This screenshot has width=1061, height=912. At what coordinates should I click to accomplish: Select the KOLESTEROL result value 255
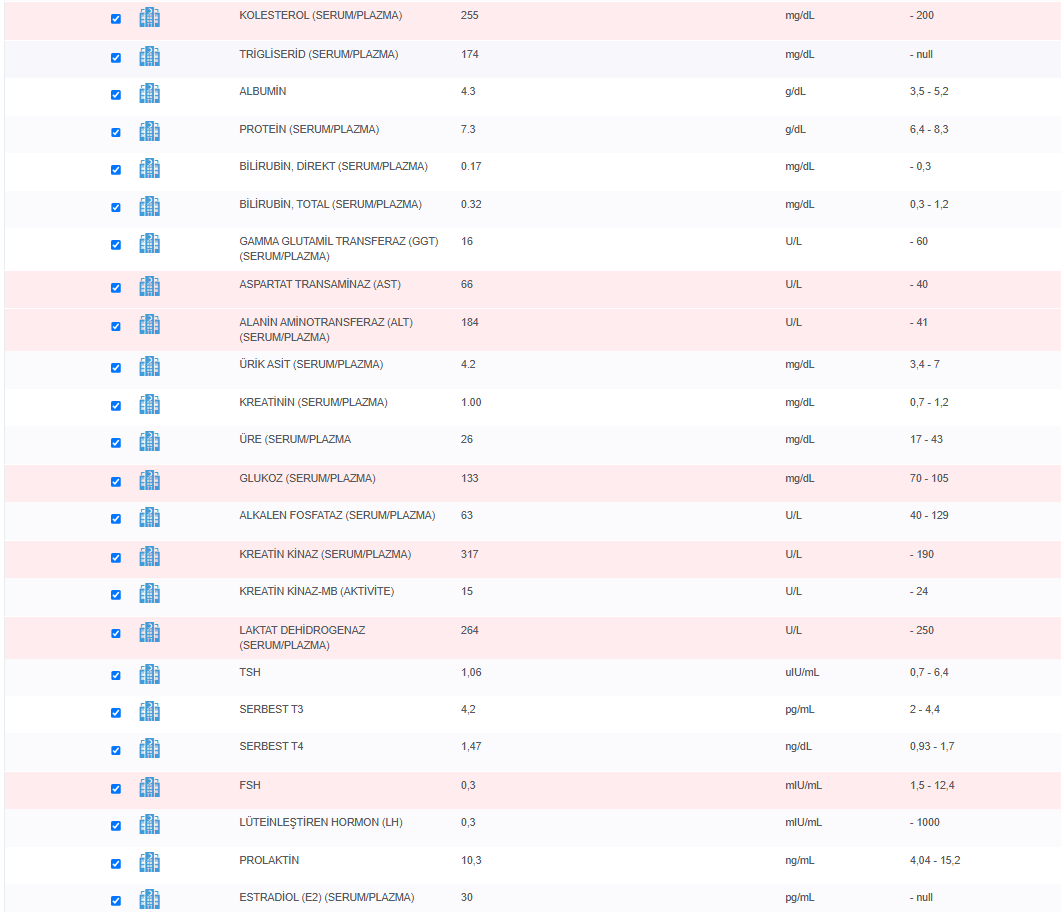(470, 15)
